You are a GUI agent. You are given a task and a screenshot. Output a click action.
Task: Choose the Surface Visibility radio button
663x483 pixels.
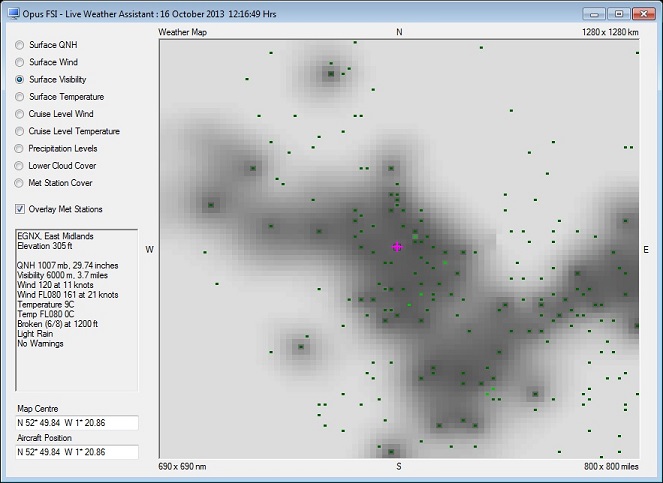point(20,79)
